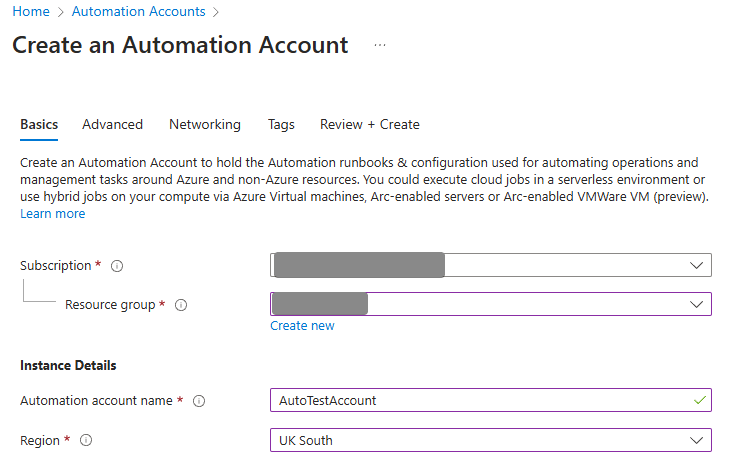The image size is (740, 473).
Task: Click info icon next to Automation account name
Action: (199, 401)
